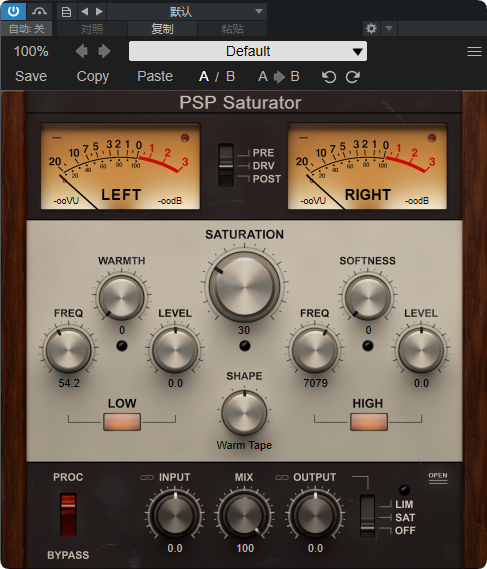Click Paste in the preset bar

point(155,76)
